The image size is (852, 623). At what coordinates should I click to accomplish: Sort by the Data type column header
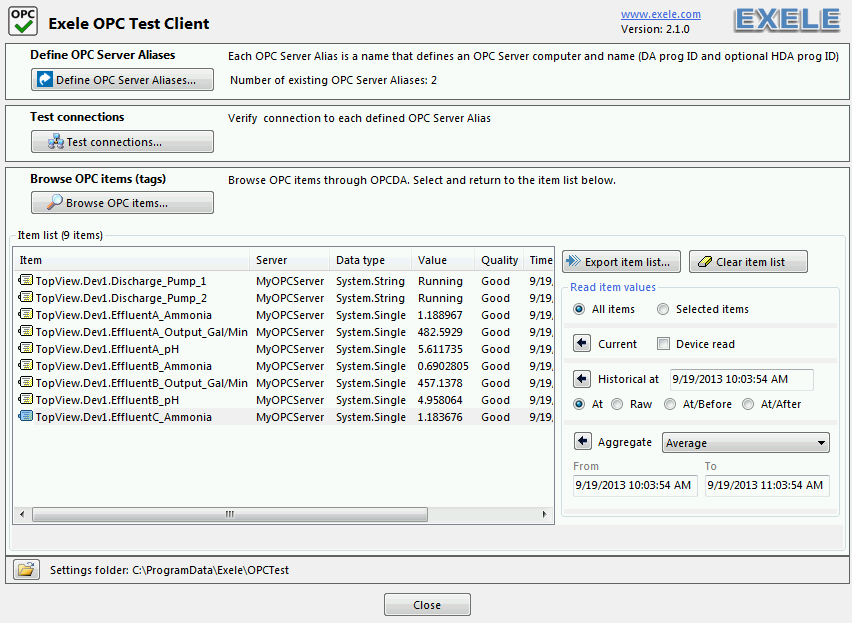[370, 260]
